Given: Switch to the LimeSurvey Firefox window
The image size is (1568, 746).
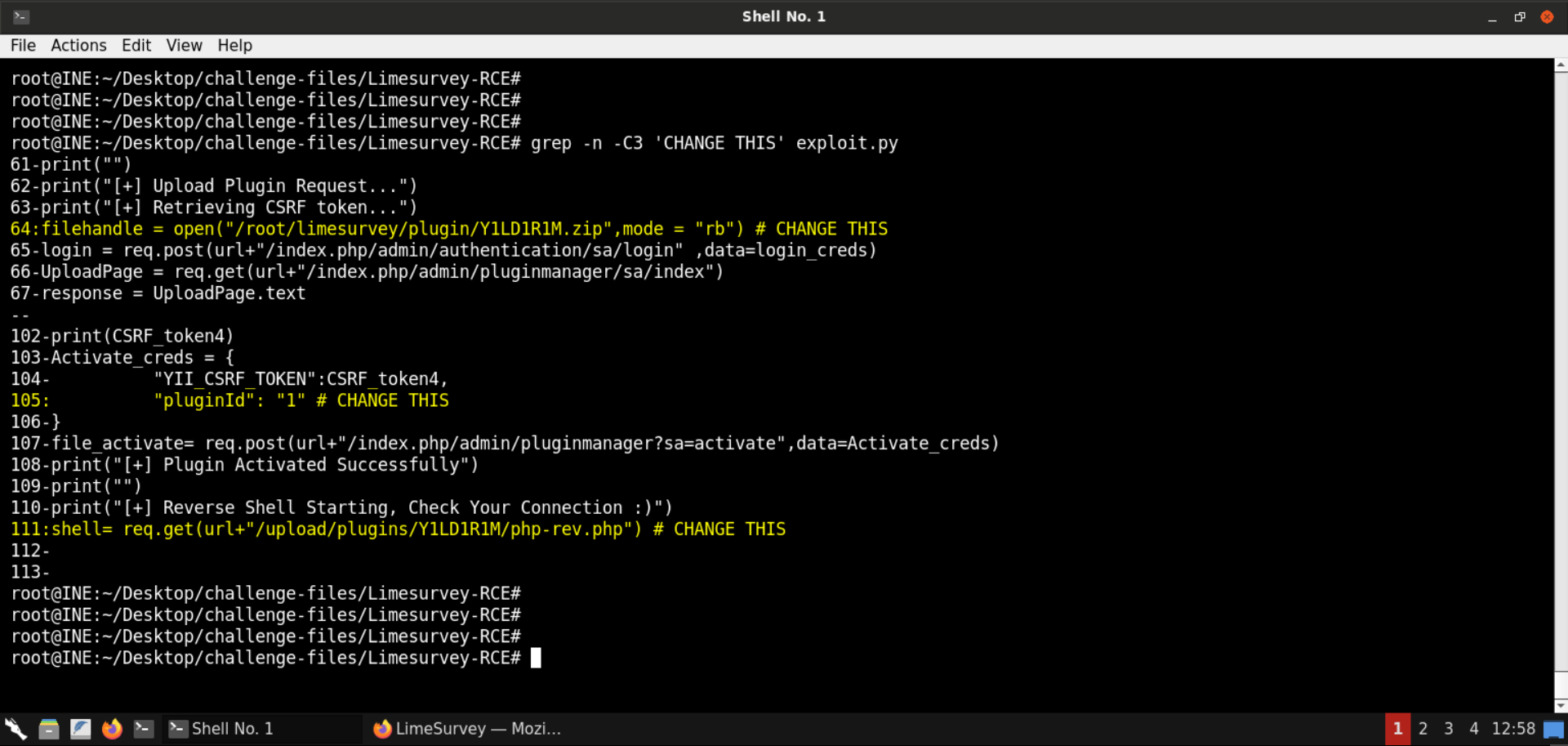Looking at the screenshot, I should 465,728.
